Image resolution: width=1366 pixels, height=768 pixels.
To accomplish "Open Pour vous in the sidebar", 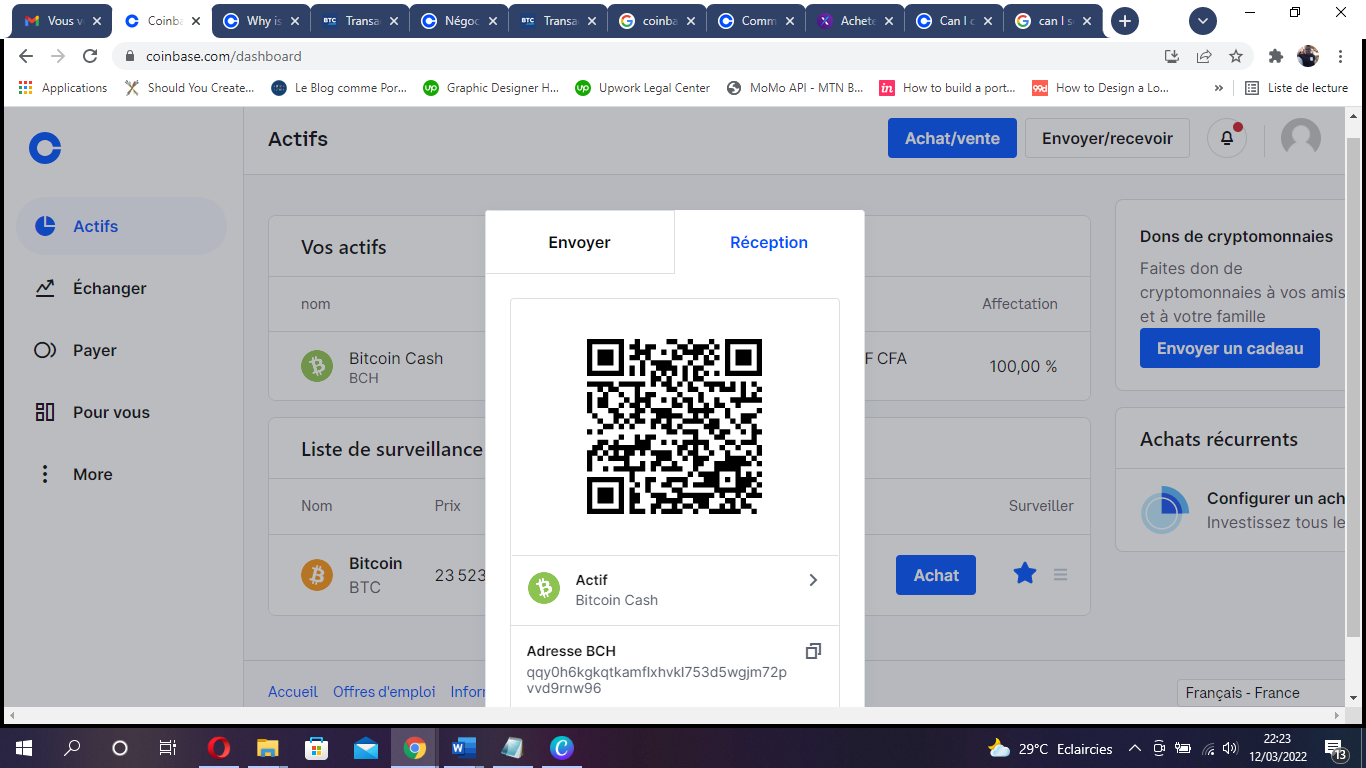I will pos(121,413).
